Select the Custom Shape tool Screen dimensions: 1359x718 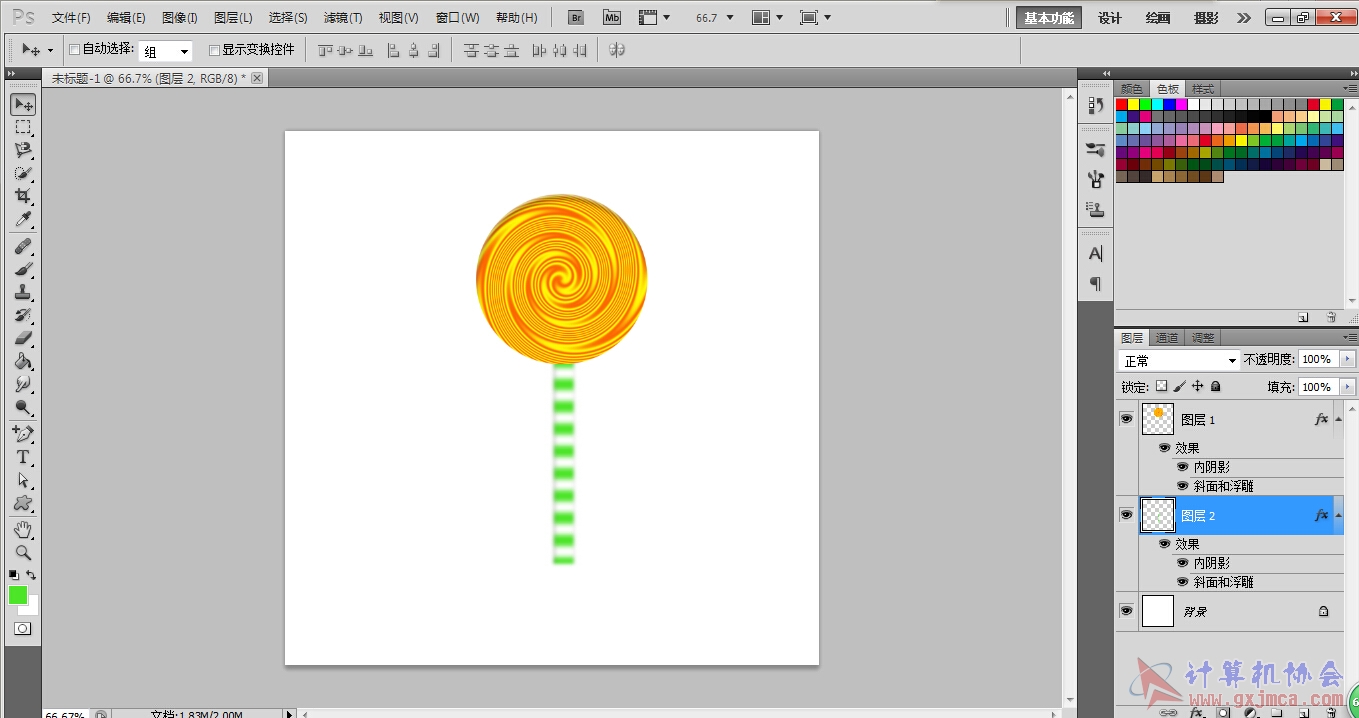pos(23,503)
